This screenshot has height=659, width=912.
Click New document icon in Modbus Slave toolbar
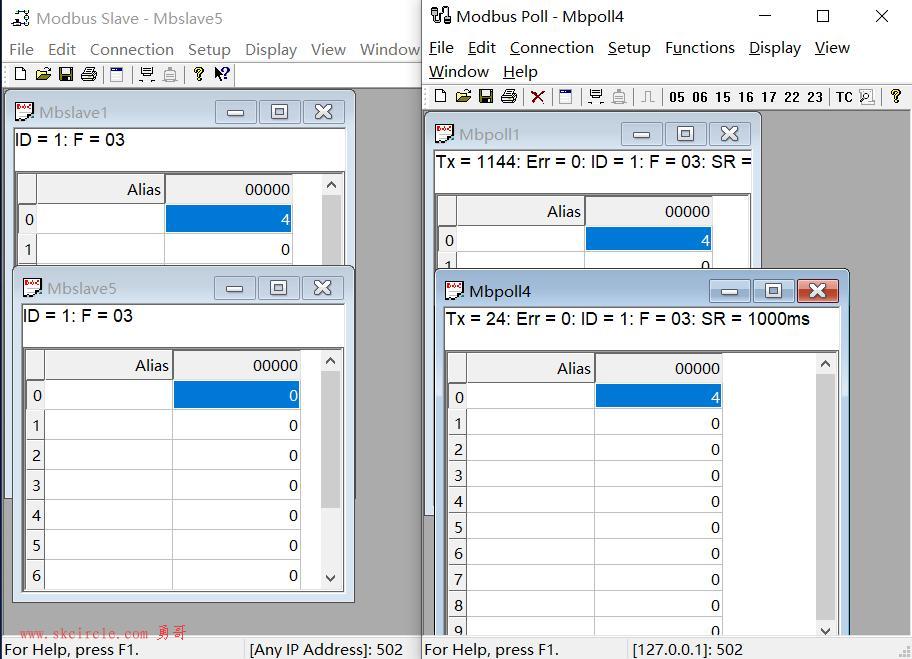pos(20,74)
